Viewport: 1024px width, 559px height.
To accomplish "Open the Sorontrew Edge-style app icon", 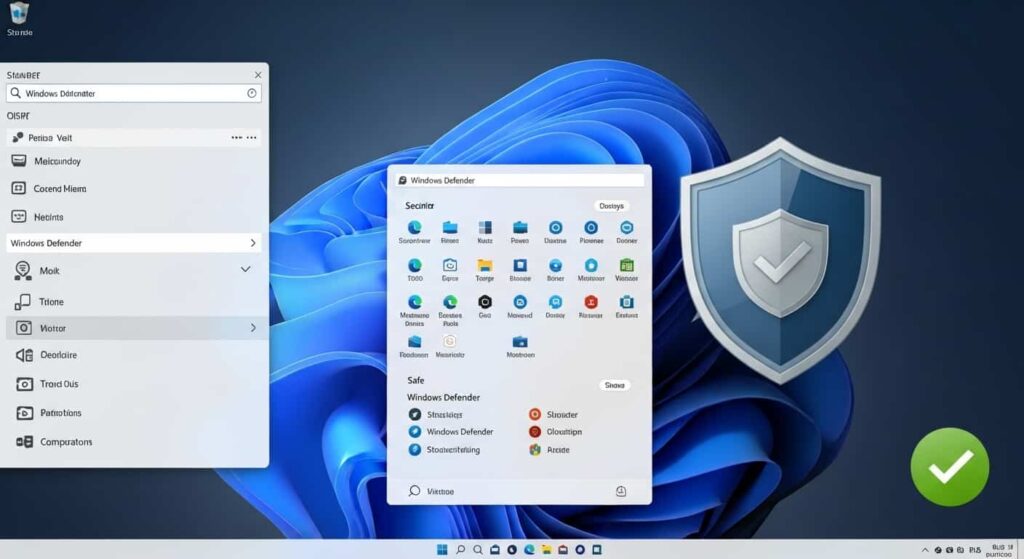I will click(x=414, y=227).
